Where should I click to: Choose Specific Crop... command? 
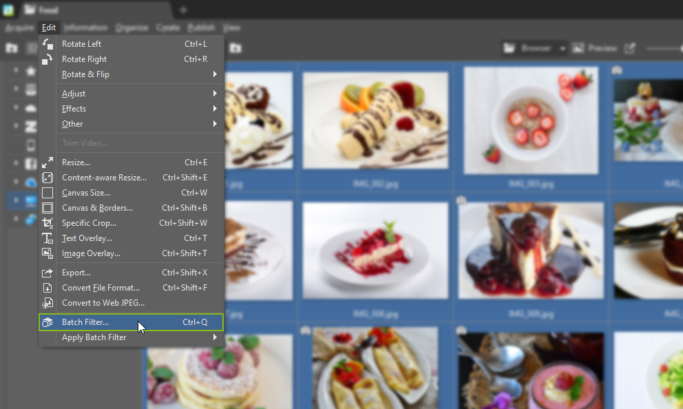pos(131,223)
